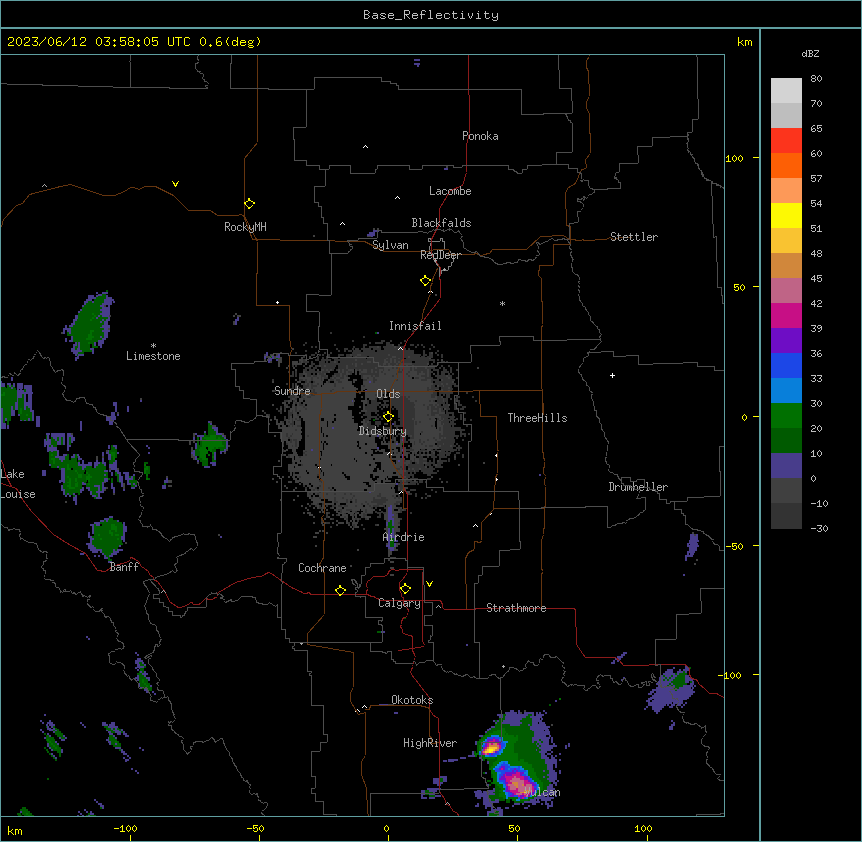
Task: Click the yellow storm cell east of HighRiver
Action: tap(491, 747)
